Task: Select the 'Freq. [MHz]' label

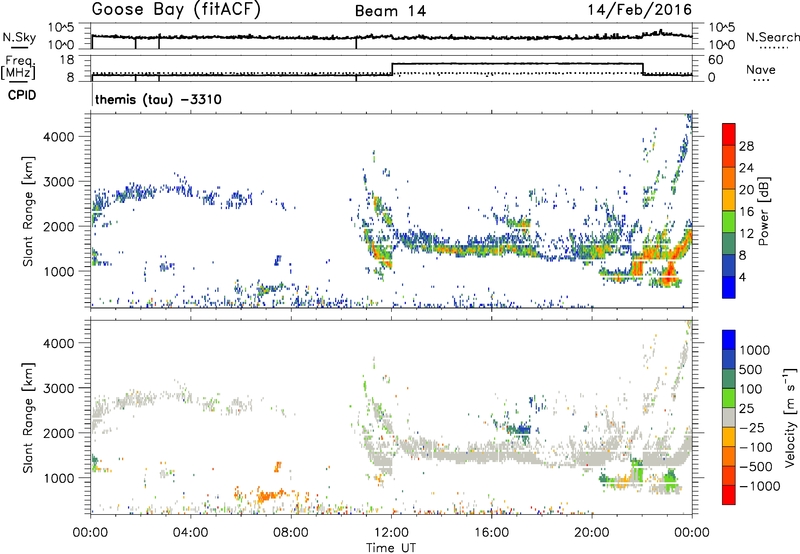Action: pos(18,68)
